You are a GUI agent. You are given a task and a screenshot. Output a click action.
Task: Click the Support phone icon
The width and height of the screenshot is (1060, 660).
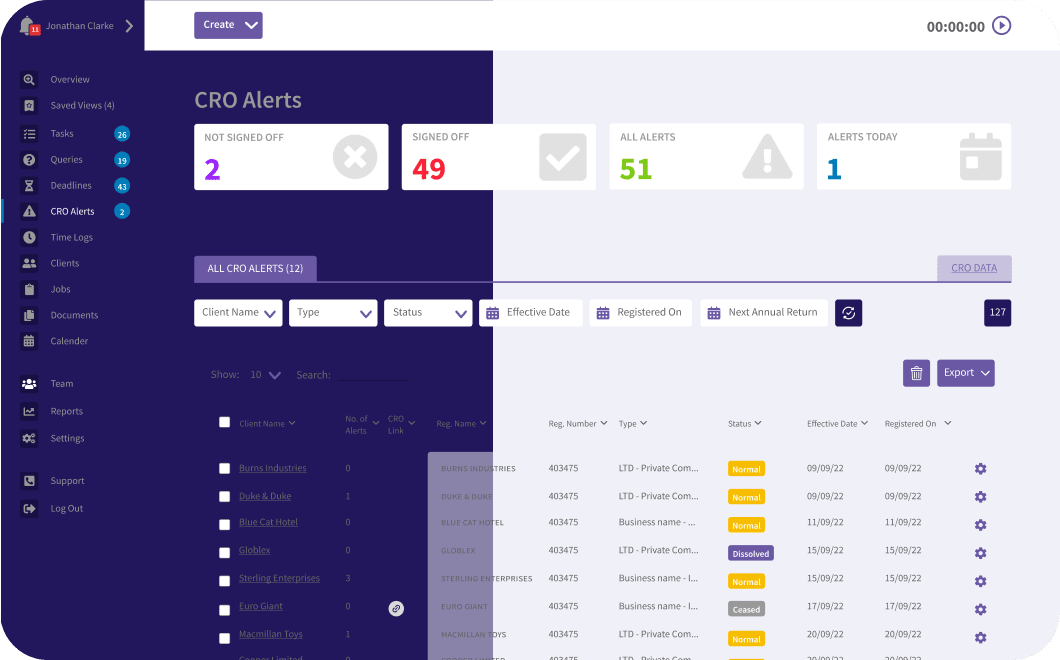(x=29, y=481)
